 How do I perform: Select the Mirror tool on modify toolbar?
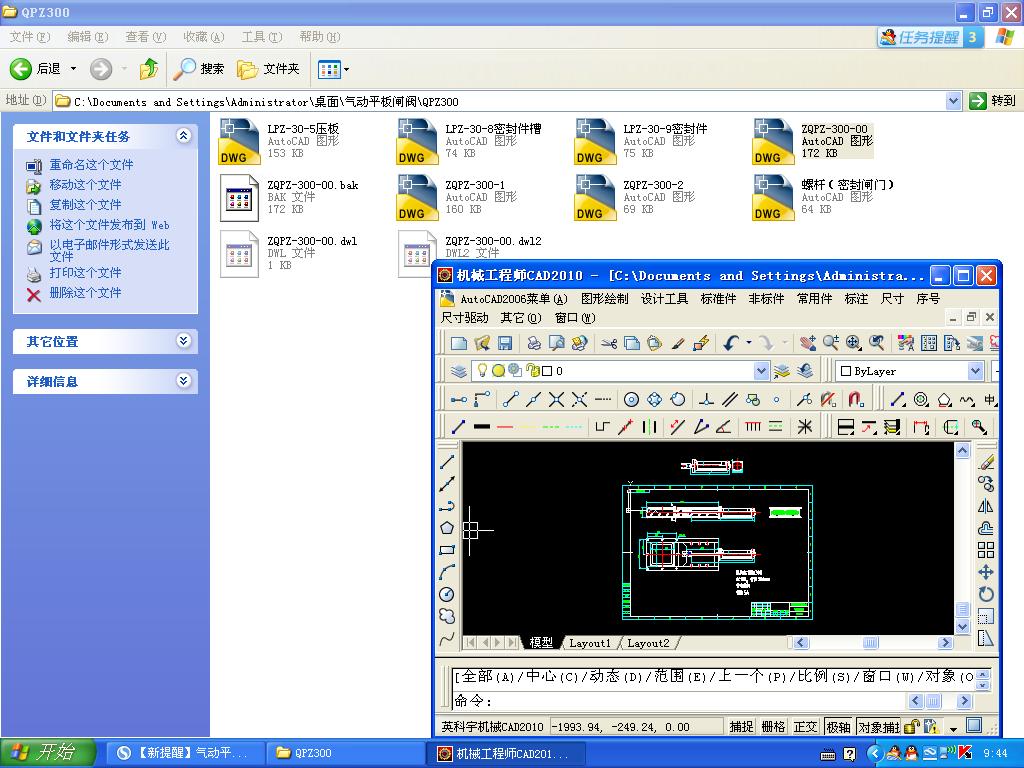[986, 506]
